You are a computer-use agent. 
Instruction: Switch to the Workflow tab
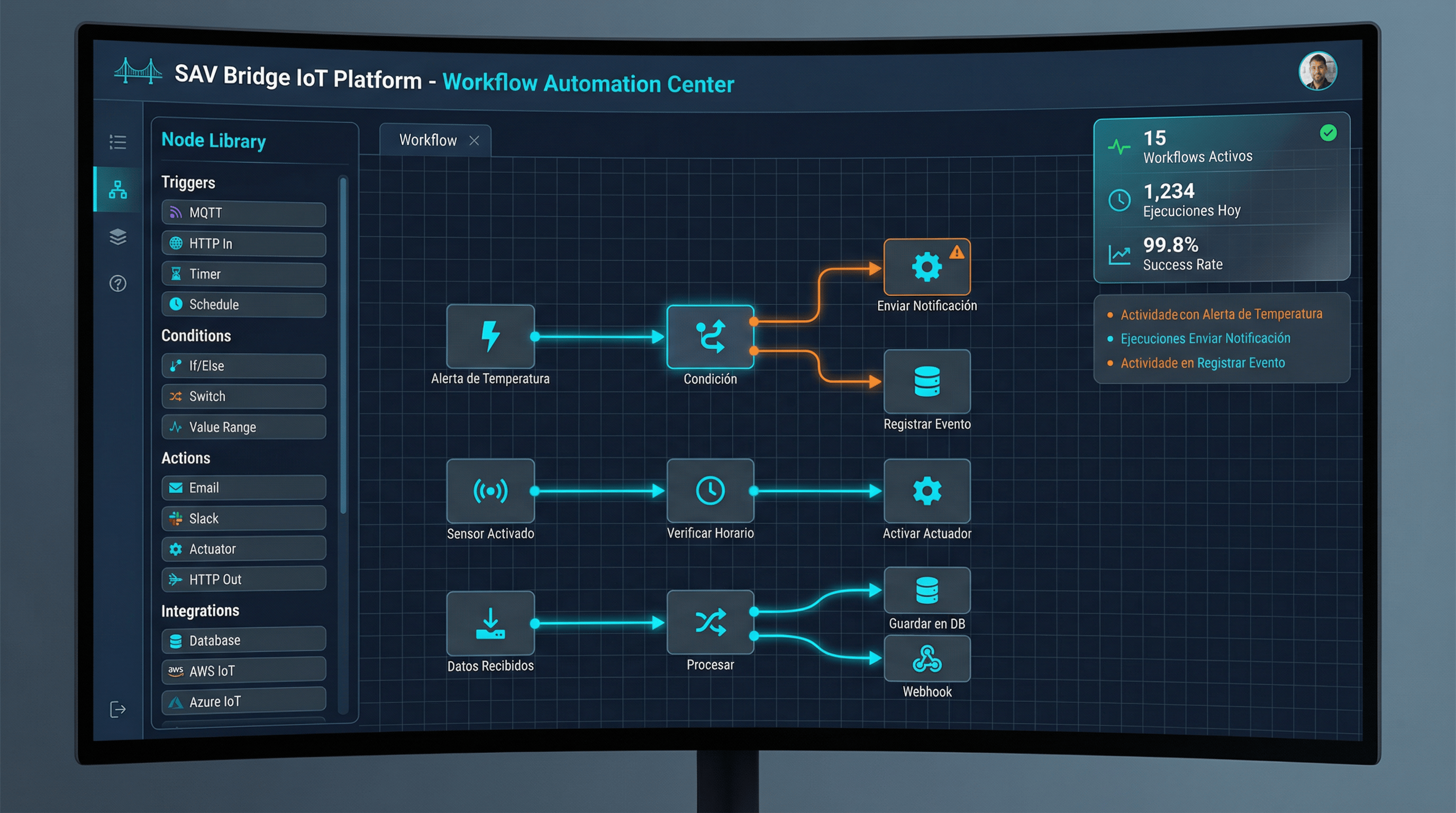[428, 140]
